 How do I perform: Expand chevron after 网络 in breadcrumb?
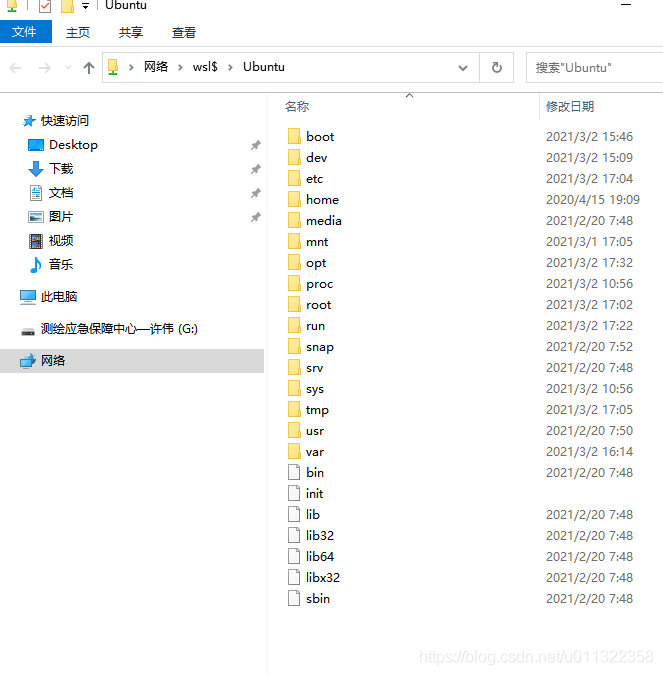[x=180, y=67]
